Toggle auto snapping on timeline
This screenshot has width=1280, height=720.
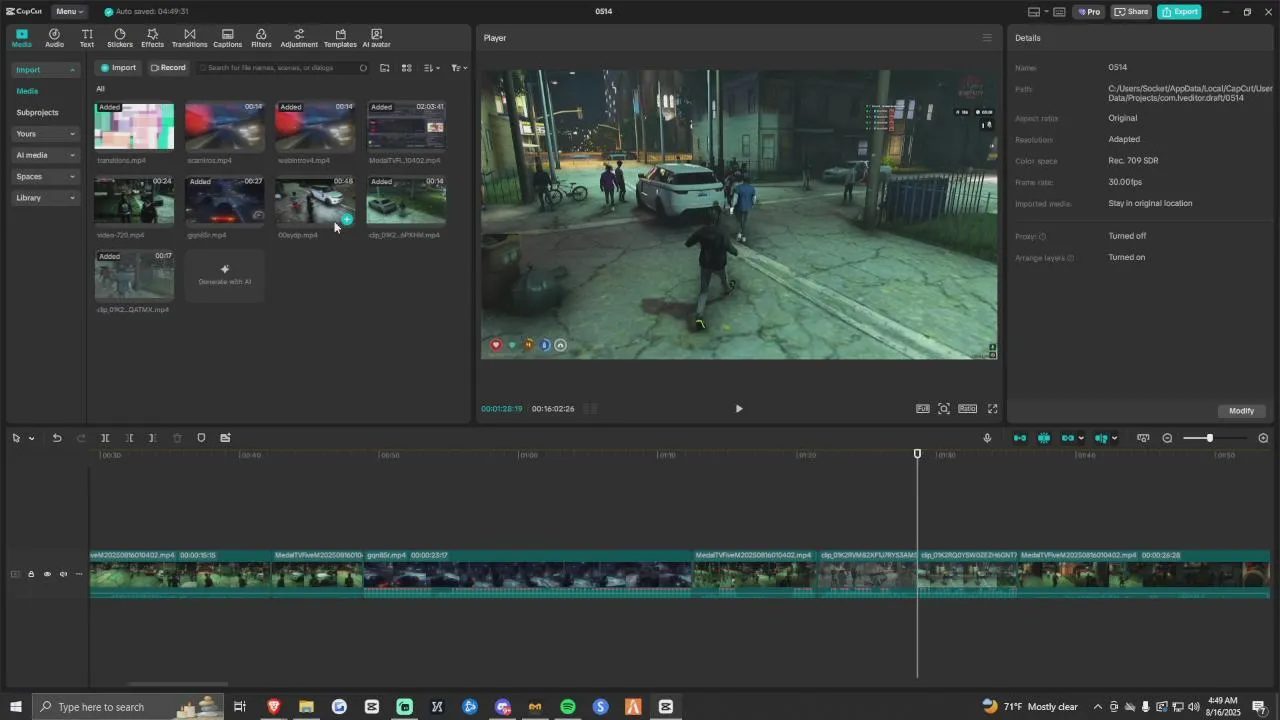[x=1044, y=438]
